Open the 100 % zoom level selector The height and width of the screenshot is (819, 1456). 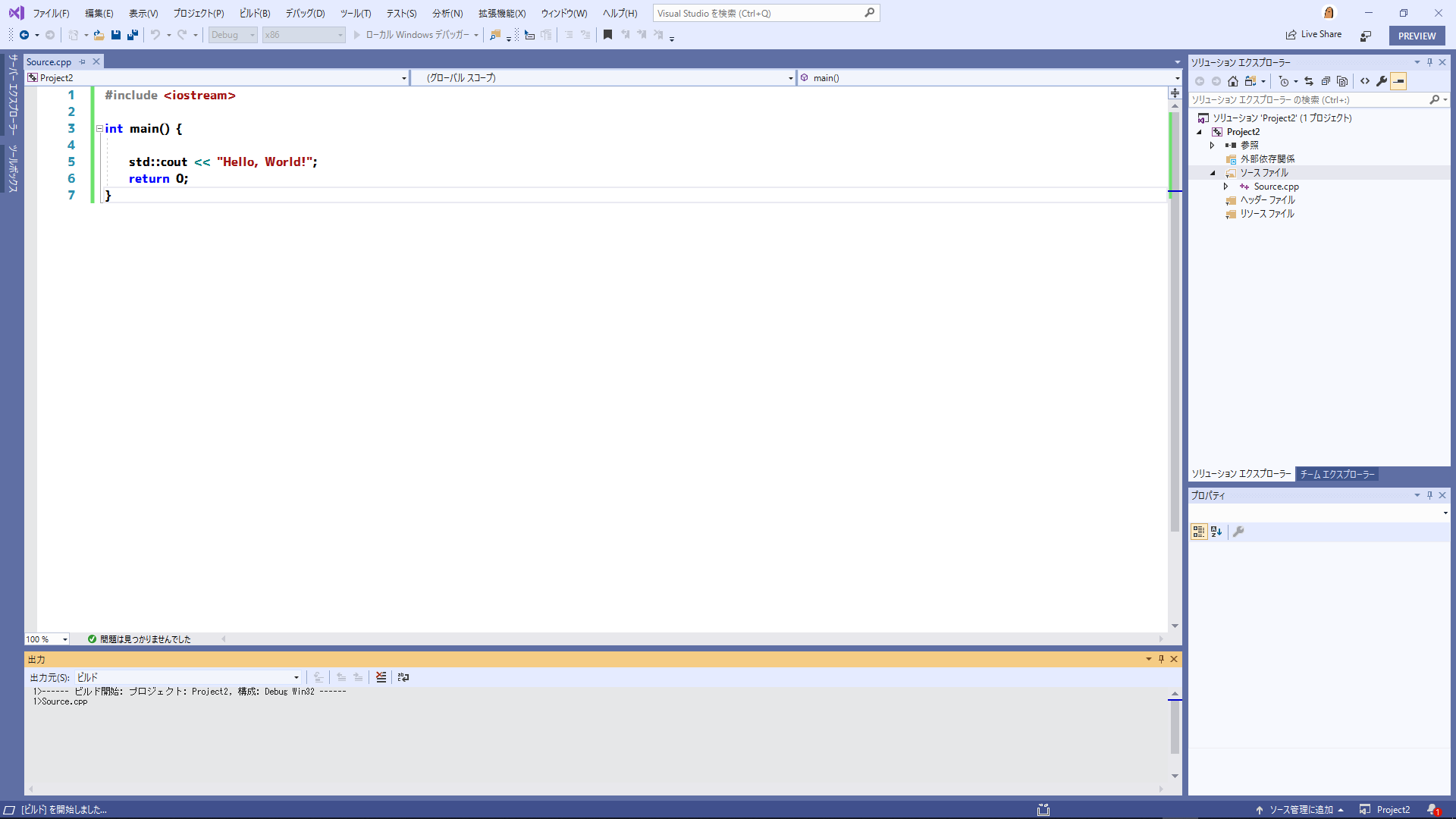pos(47,639)
